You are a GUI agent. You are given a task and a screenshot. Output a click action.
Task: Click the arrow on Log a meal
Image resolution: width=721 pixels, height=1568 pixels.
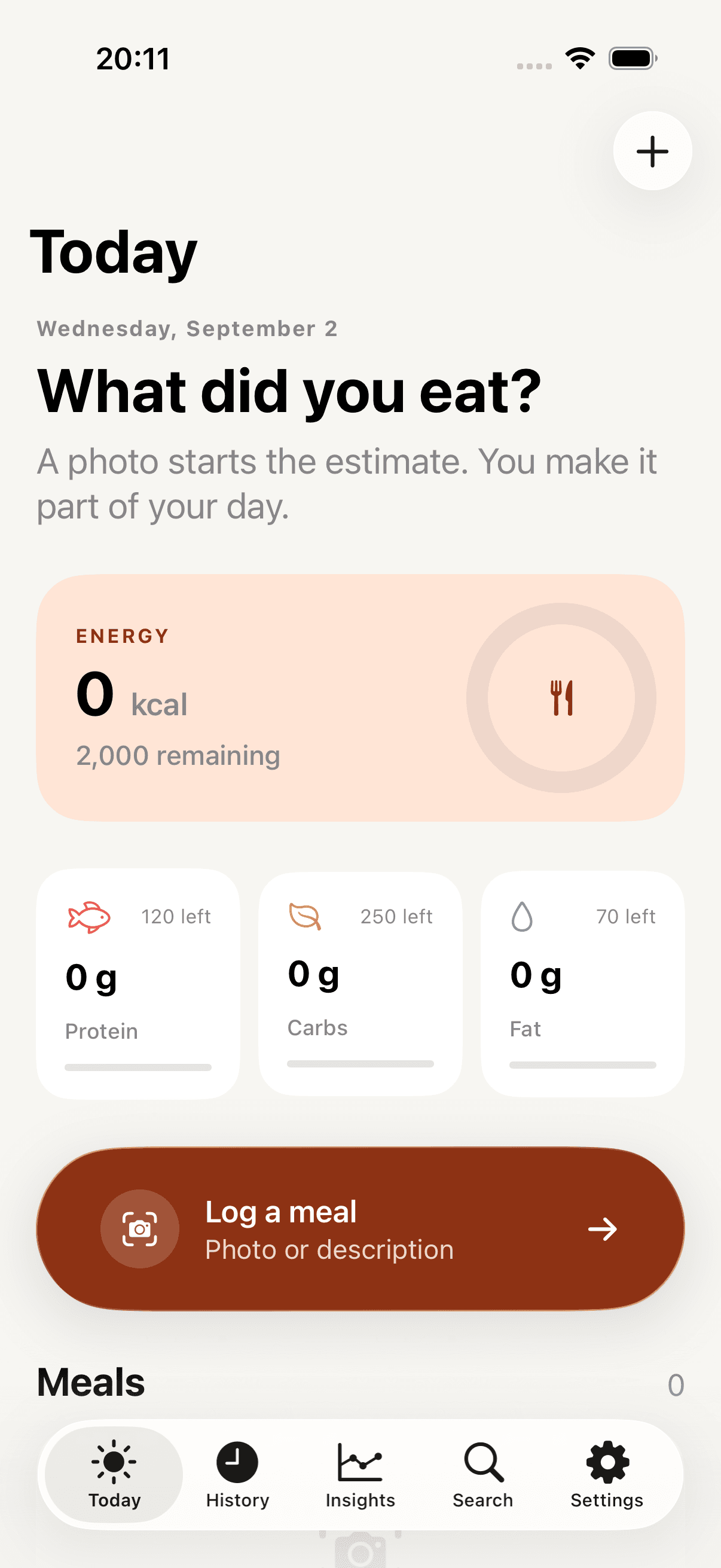tap(603, 1229)
